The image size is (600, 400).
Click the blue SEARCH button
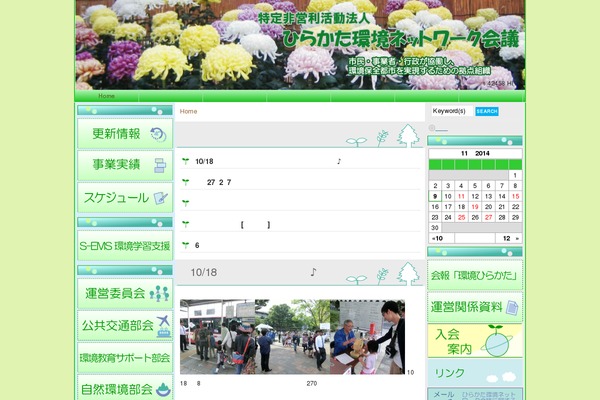pos(487,111)
